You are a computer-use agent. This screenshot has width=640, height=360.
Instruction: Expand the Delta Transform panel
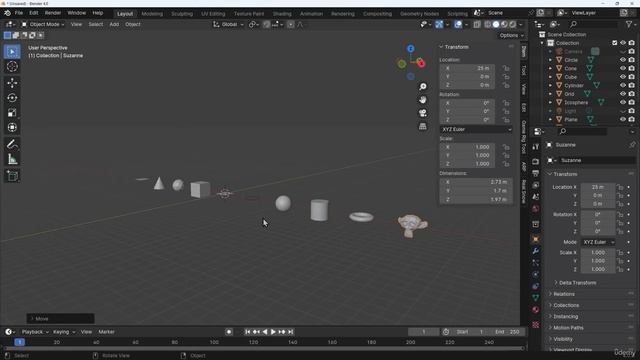(577, 283)
